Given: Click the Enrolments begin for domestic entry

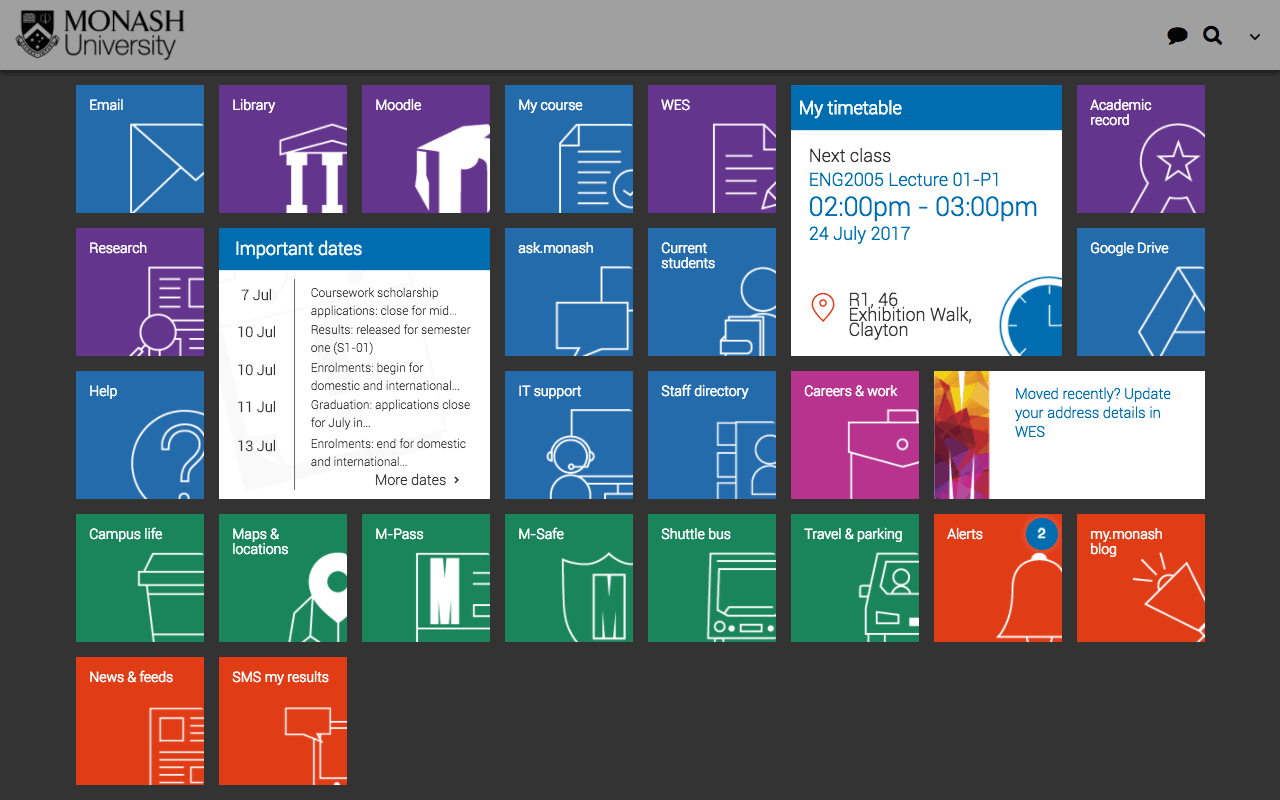Looking at the screenshot, I should tap(386, 377).
